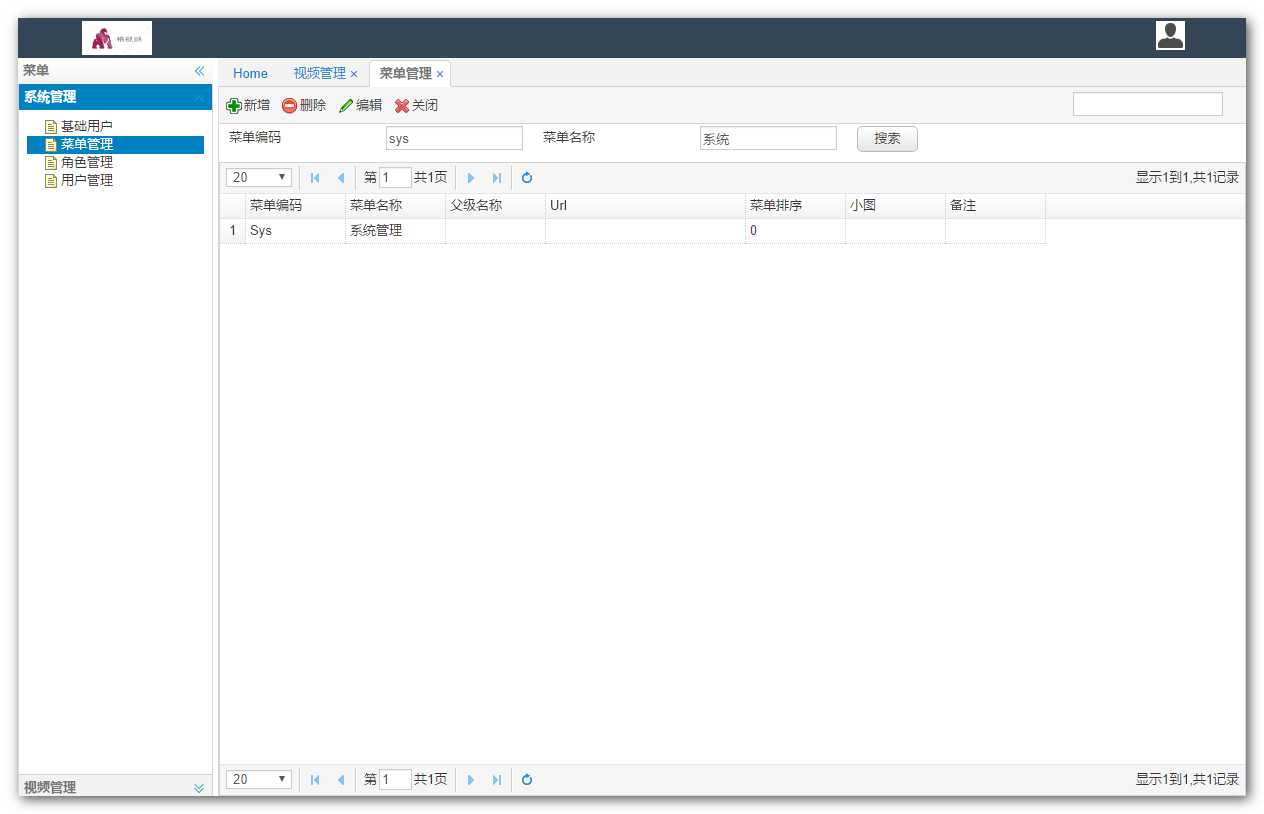The image size is (1264, 814).
Task: Go to previous page in top pager
Action: pyautogui.click(x=341, y=178)
